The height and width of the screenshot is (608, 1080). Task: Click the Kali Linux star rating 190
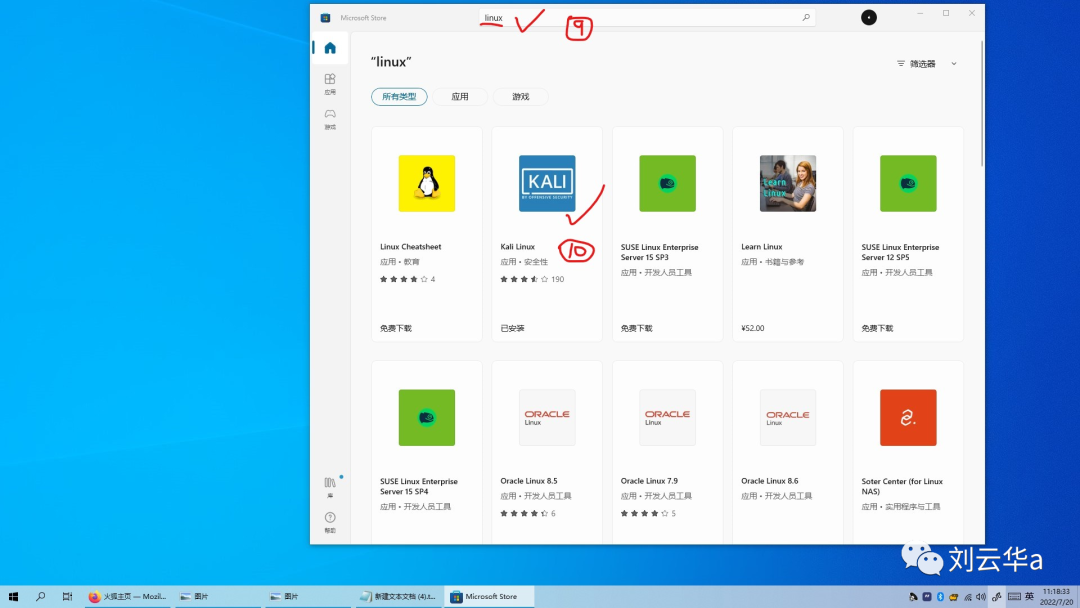coord(532,279)
